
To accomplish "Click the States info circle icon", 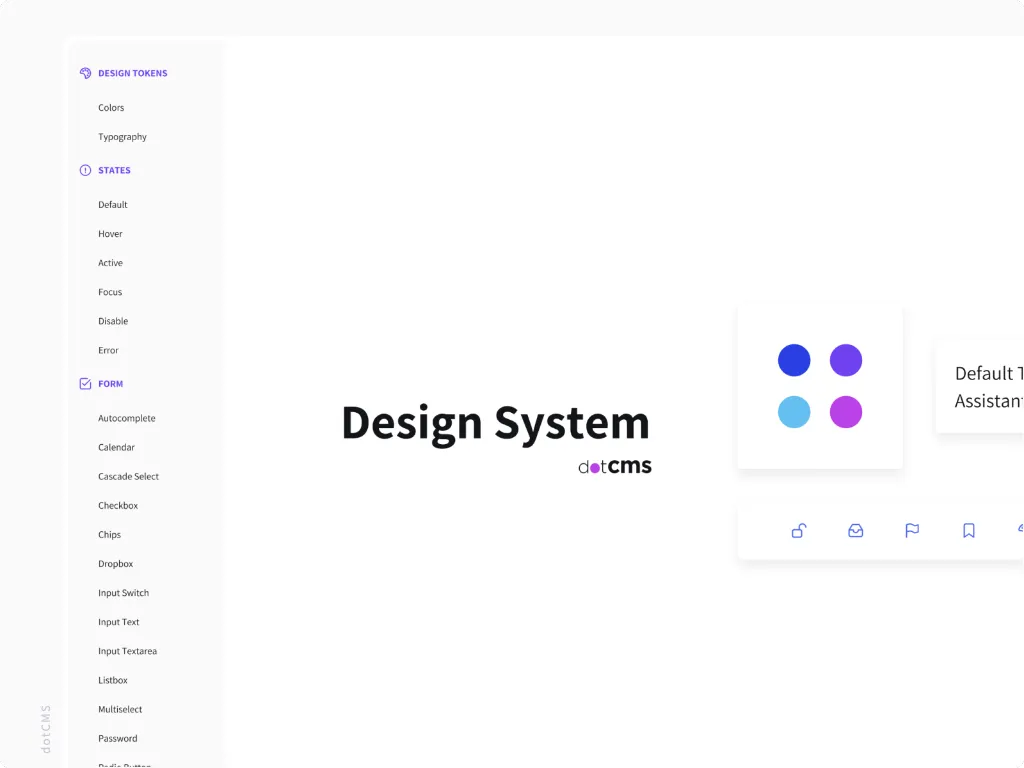I will coord(85,170).
